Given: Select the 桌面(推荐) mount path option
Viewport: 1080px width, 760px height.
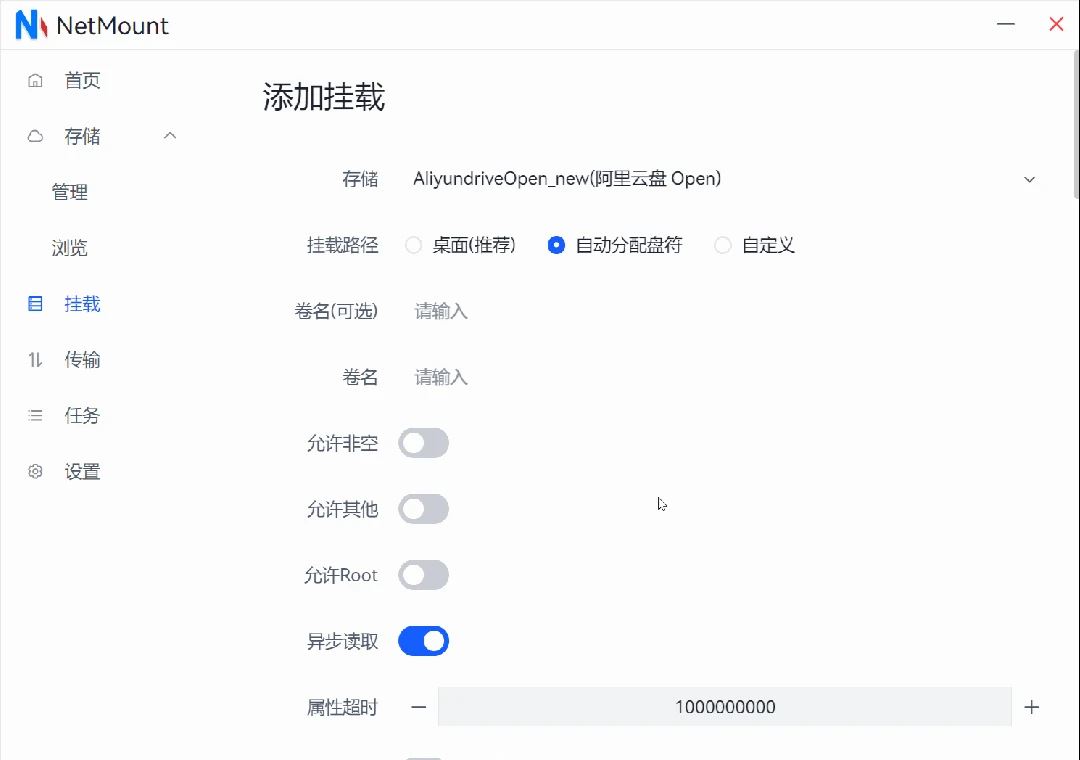Looking at the screenshot, I should (461, 245).
